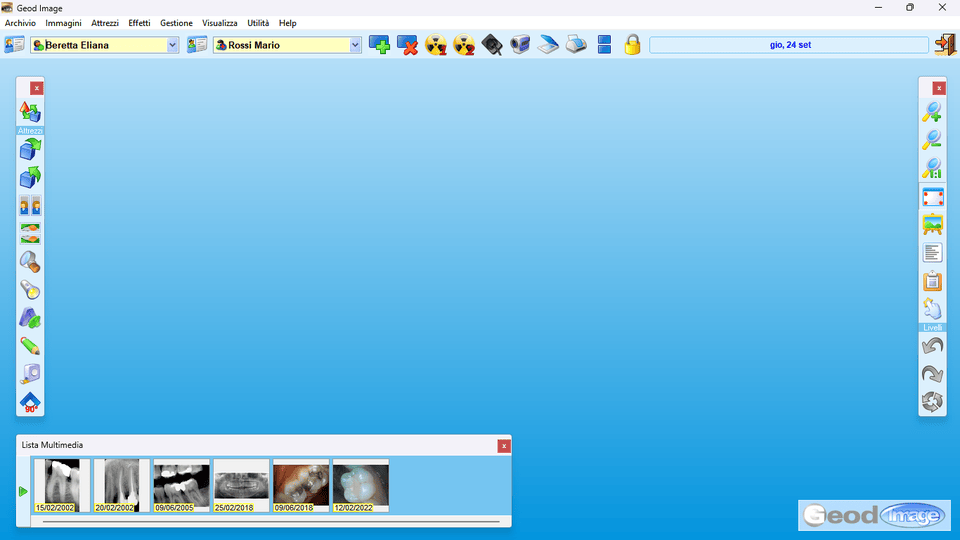Click the yellow padlock icon
Viewport: 960px width, 540px height.
[x=632, y=45]
